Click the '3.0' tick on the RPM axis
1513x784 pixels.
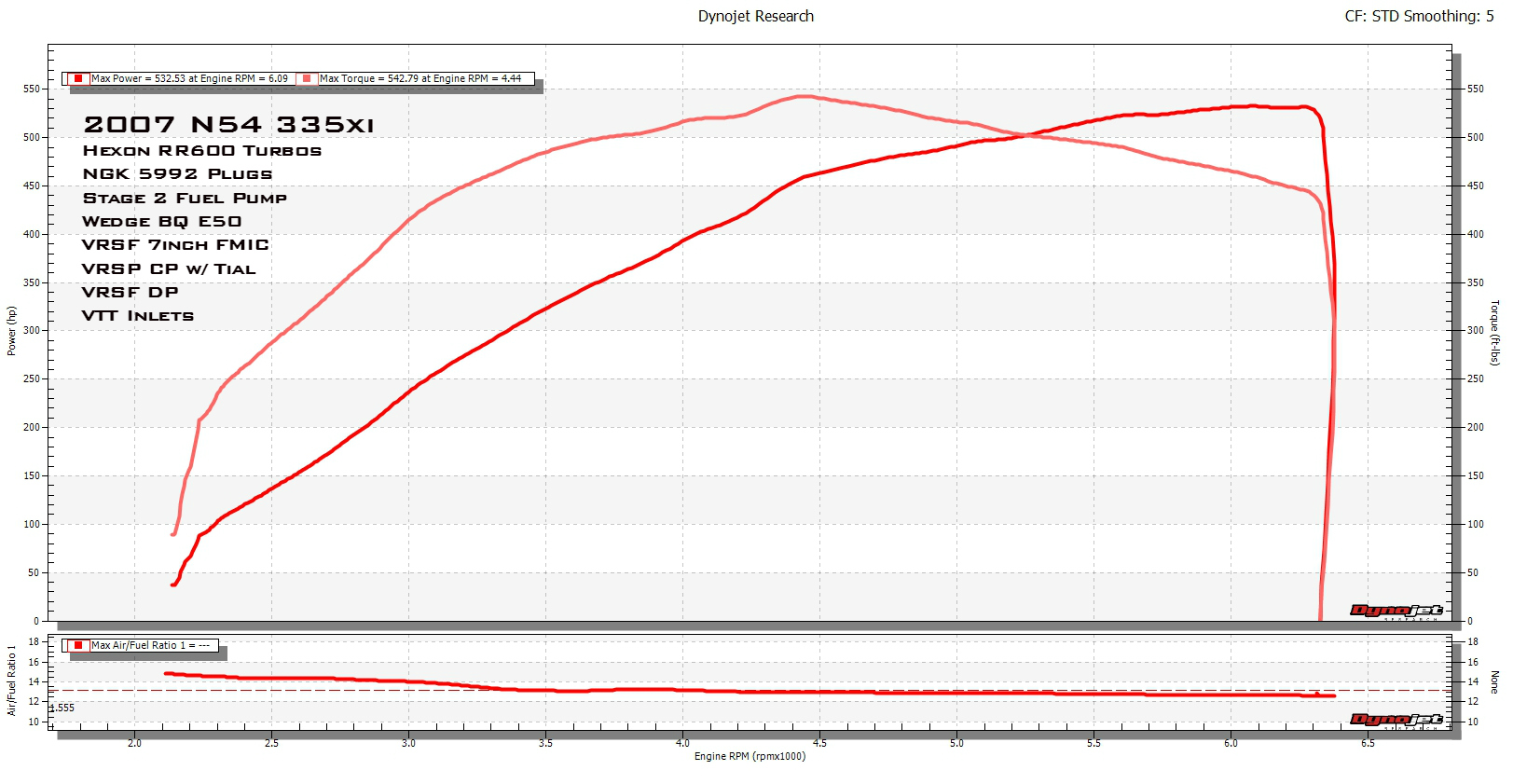[x=408, y=743]
